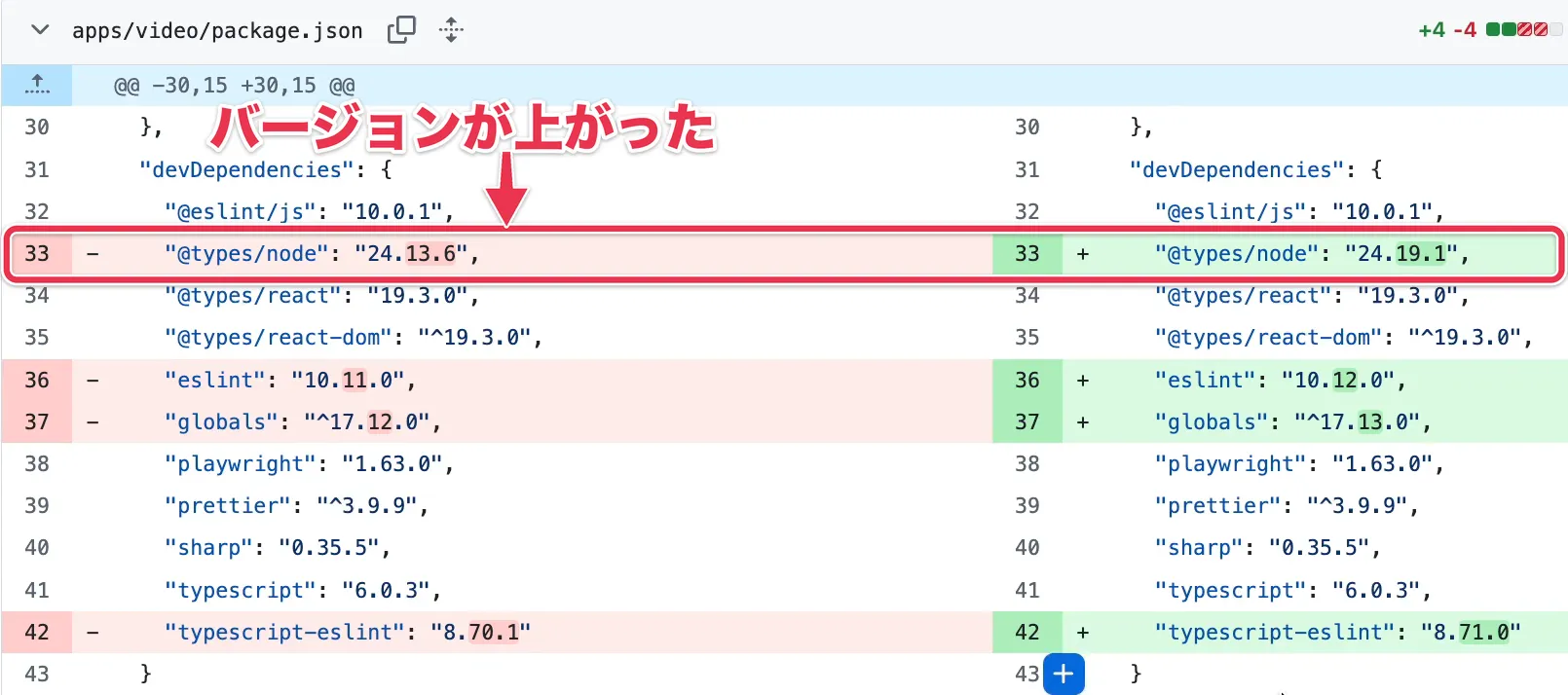This screenshot has height=695, width=1568.
Task: Select left line number 30
Action: (37, 128)
